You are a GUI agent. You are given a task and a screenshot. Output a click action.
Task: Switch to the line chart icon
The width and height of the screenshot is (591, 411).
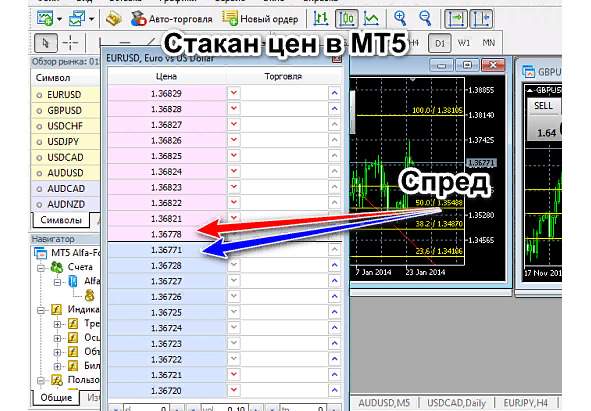[371, 18]
